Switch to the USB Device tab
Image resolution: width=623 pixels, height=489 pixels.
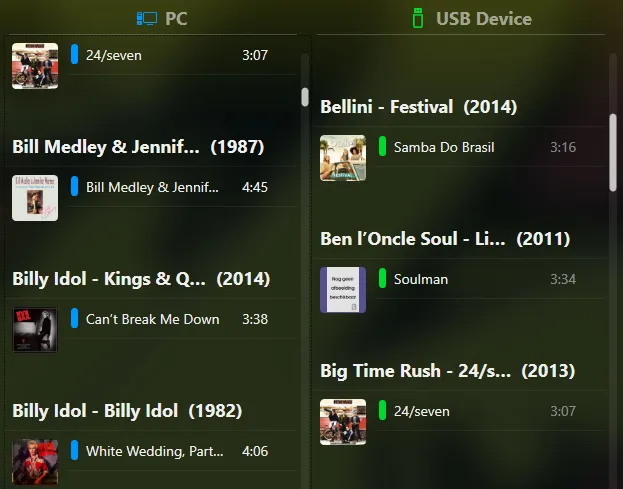coord(472,18)
